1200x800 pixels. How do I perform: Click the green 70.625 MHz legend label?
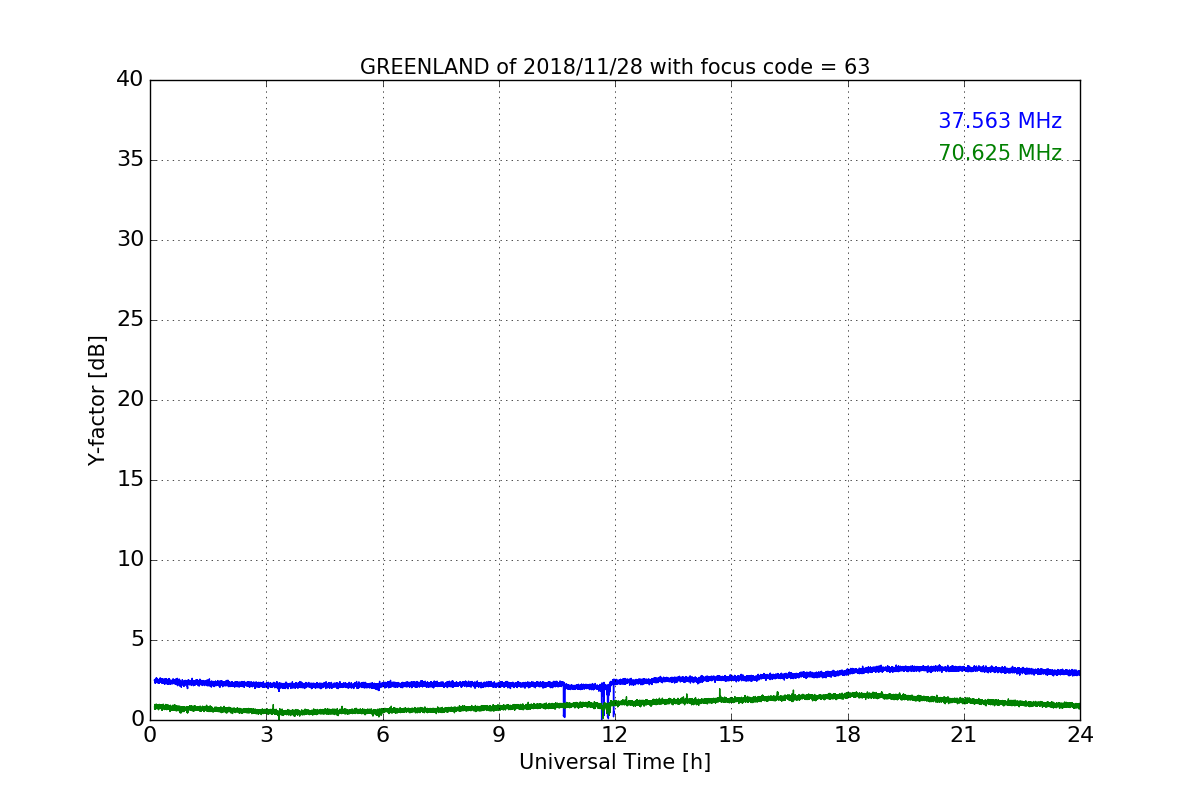pos(1000,153)
